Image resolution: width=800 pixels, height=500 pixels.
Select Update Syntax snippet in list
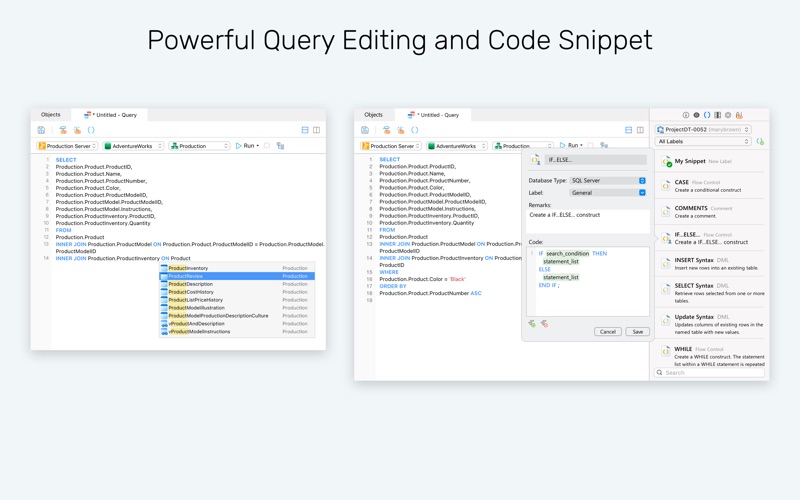(711, 324)
